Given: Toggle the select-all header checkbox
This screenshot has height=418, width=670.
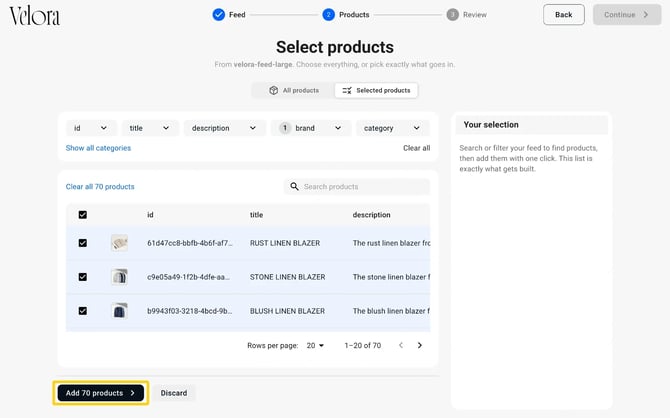Looking at the screenshot, I should pos(83,215).
